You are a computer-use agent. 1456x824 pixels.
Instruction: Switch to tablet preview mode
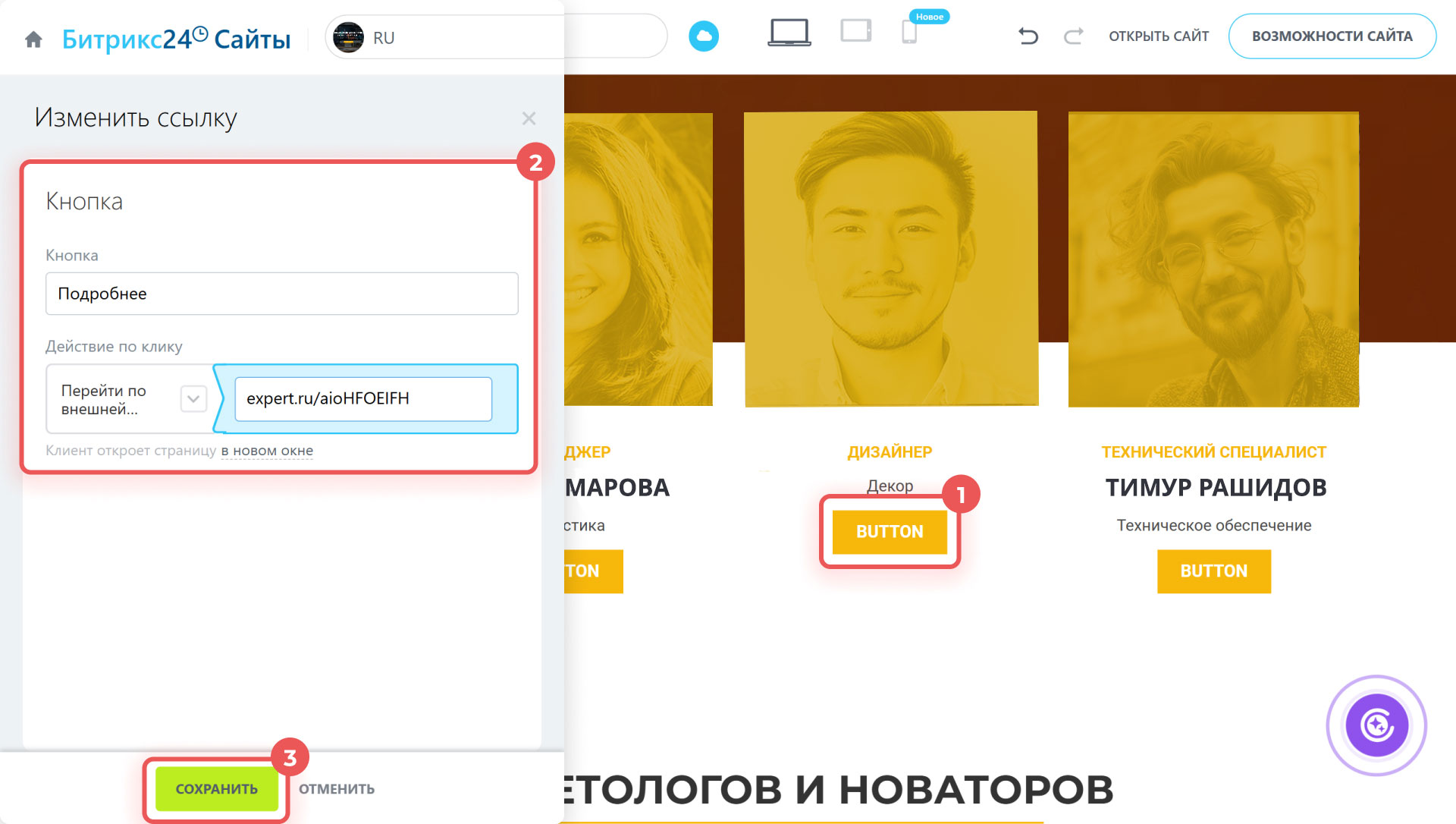pyautogui.click(x=855, y=34)
